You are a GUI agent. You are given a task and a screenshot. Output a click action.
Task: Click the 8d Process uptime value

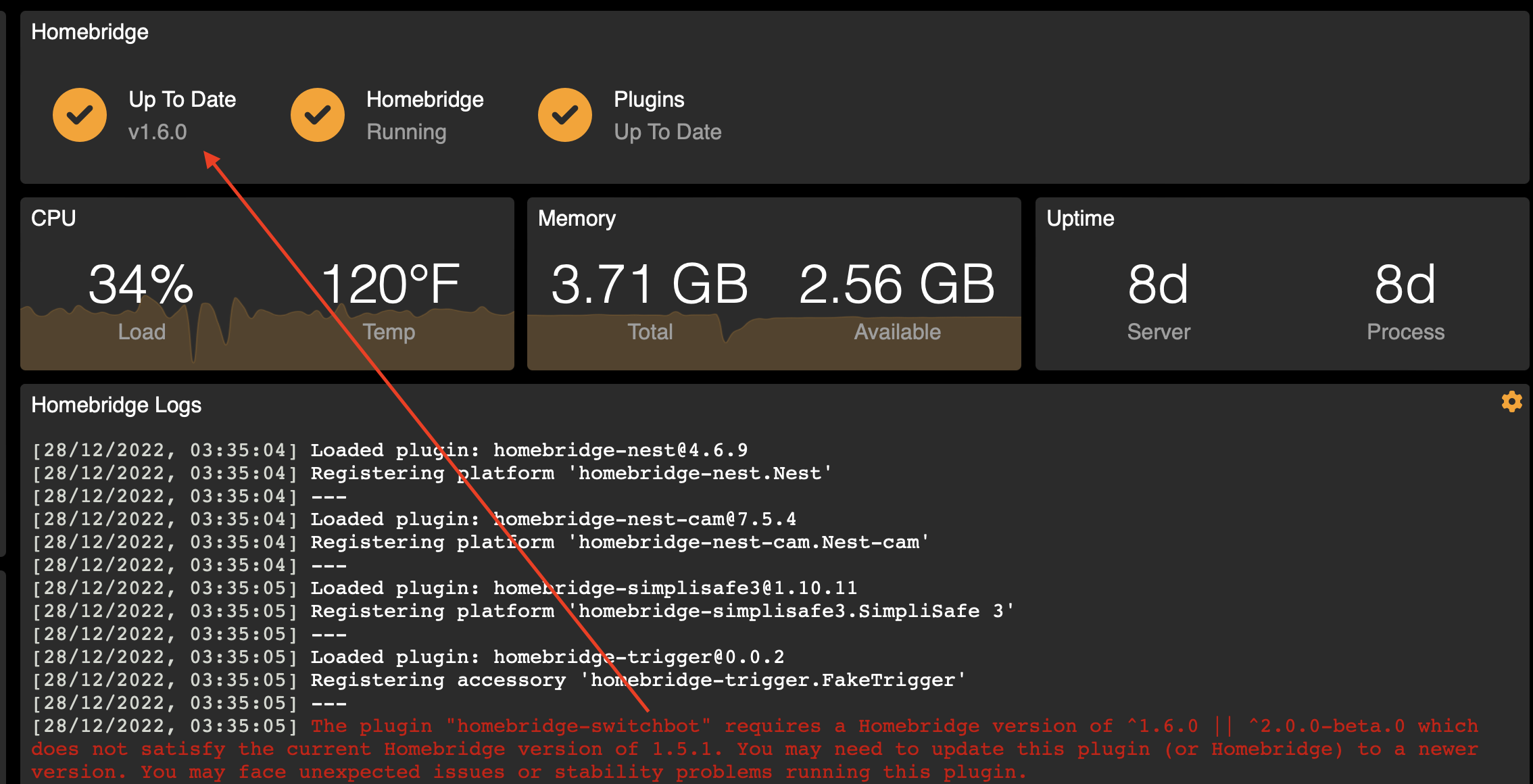[1405, 285]
